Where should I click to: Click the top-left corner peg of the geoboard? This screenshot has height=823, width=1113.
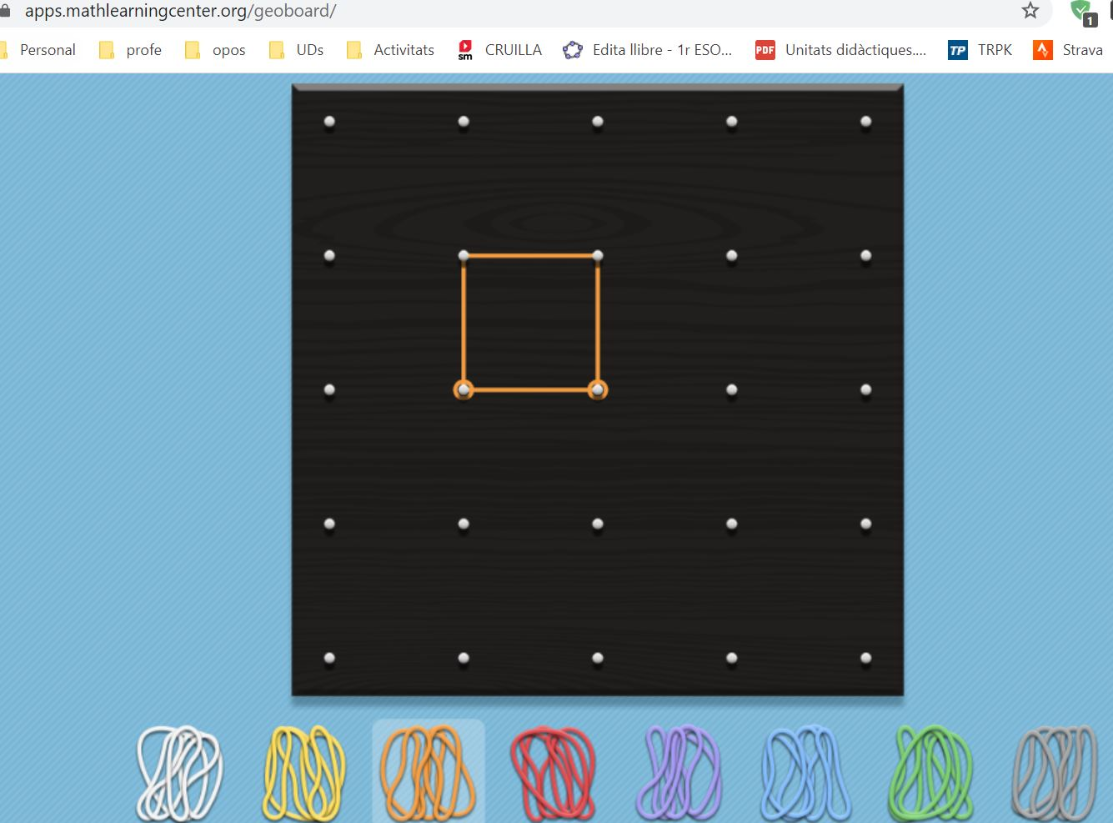click(x=329, y=121)
